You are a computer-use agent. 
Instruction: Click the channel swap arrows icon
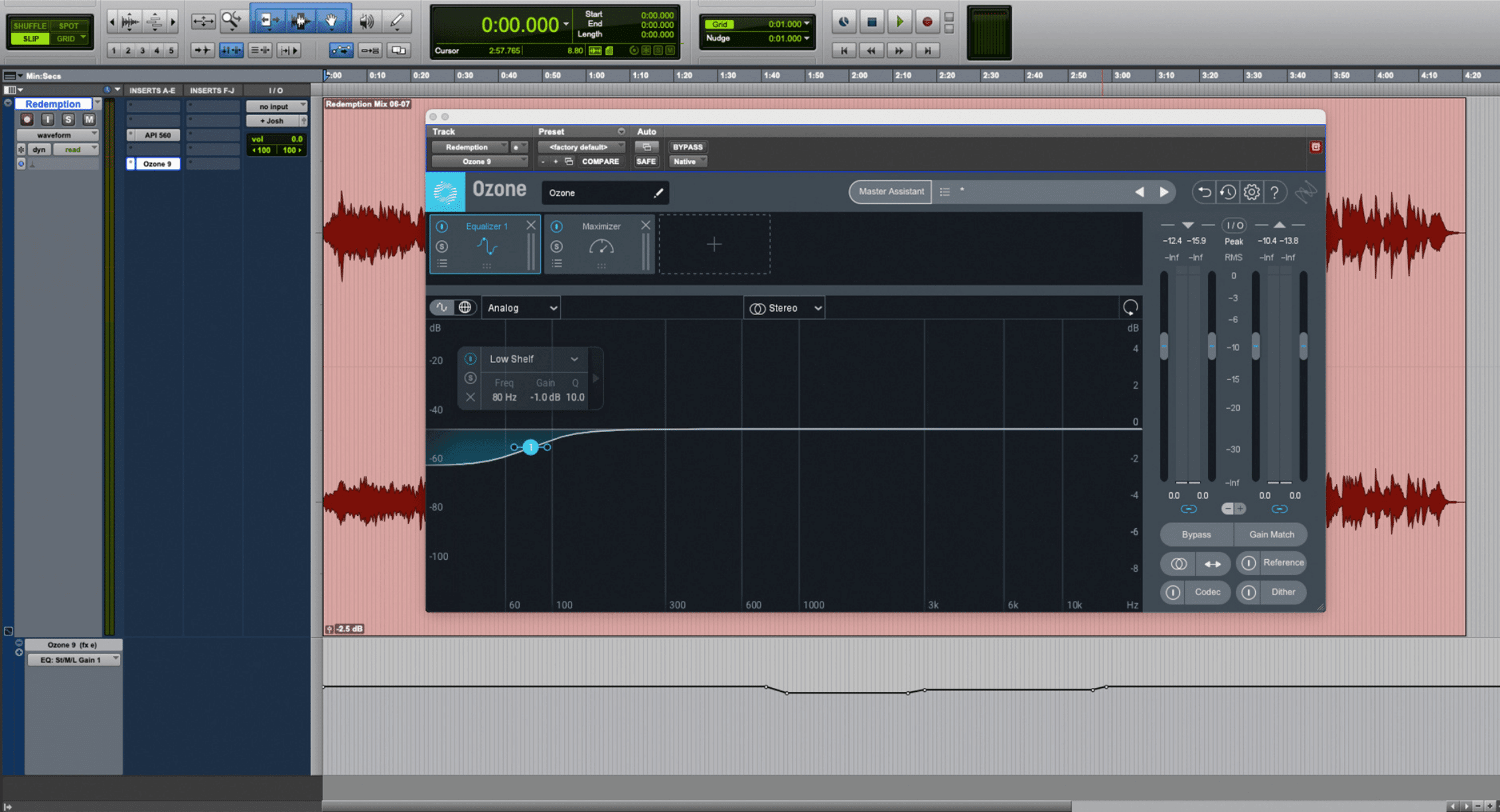click(1213, 564)
